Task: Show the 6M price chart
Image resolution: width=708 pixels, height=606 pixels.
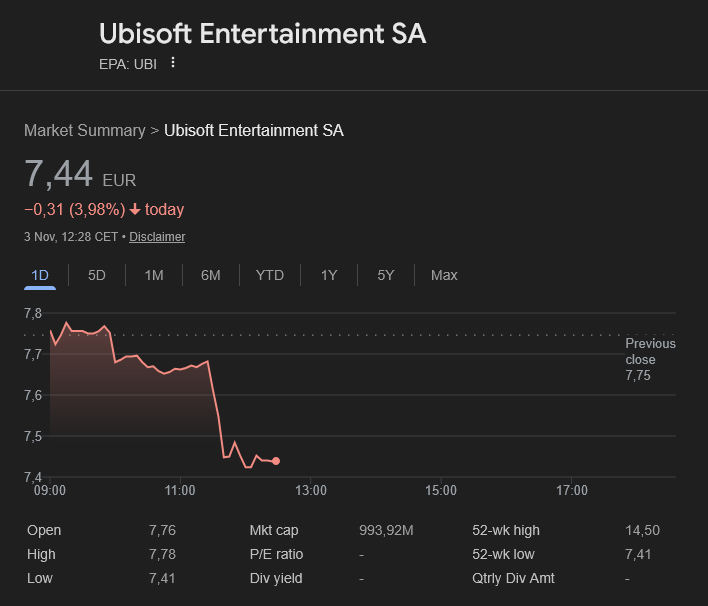Action: tap(210, 275)
